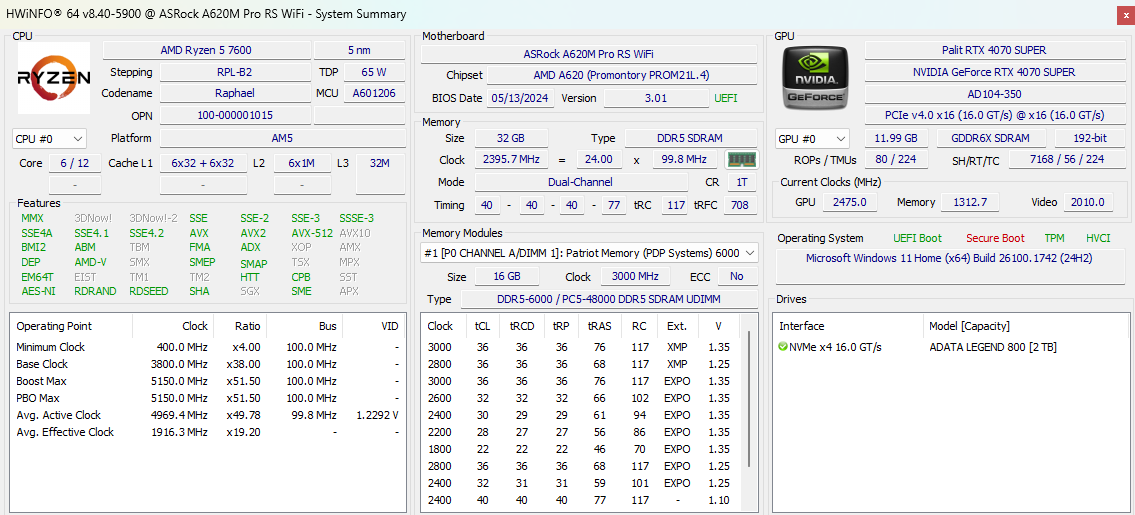Click the PCIe v4.0 x16 link field
This screenshot has height=515, width=1135.
pyautogui.click(x=994, y=115)
